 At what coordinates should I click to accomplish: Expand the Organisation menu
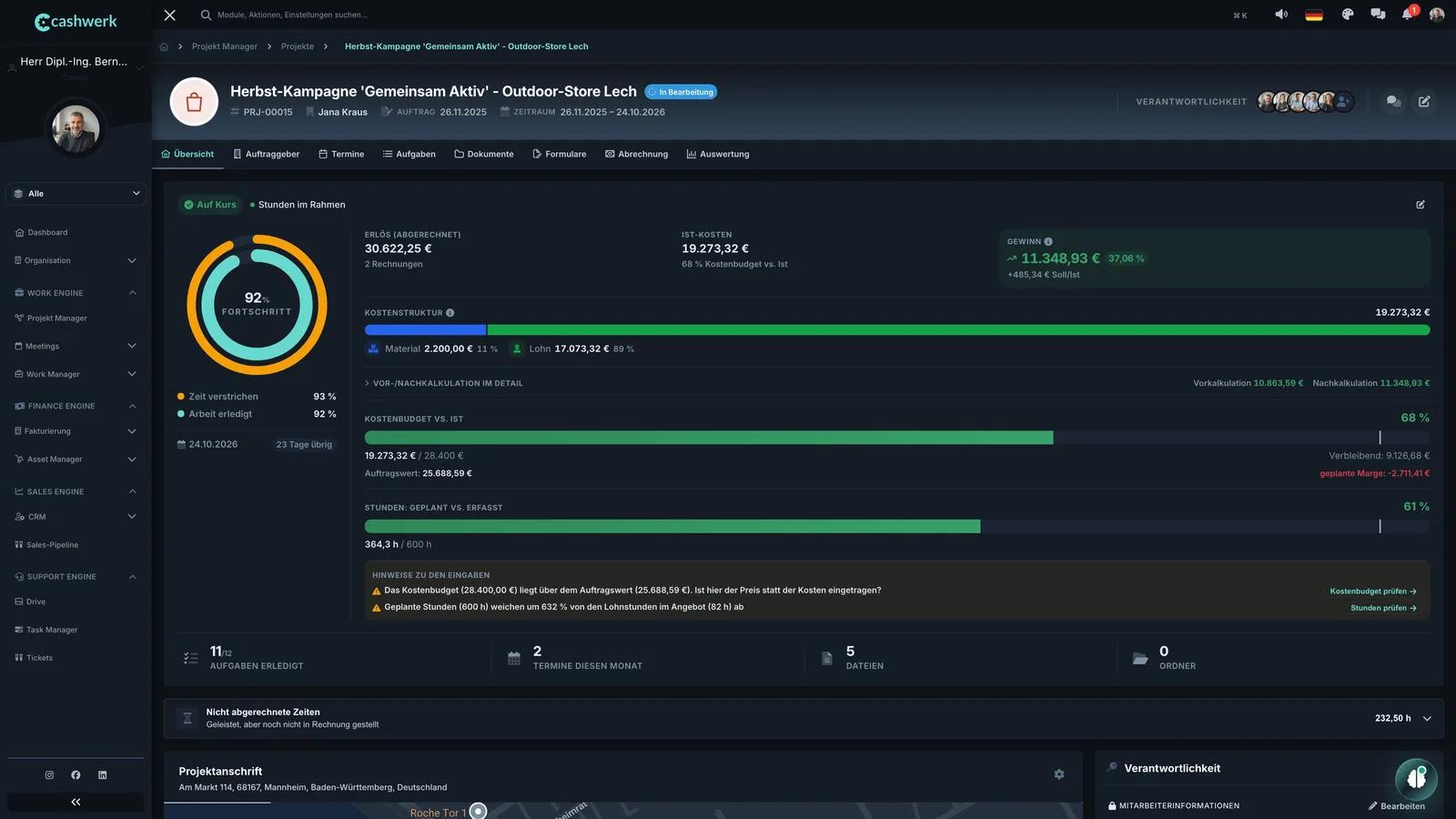pos(76,261)
